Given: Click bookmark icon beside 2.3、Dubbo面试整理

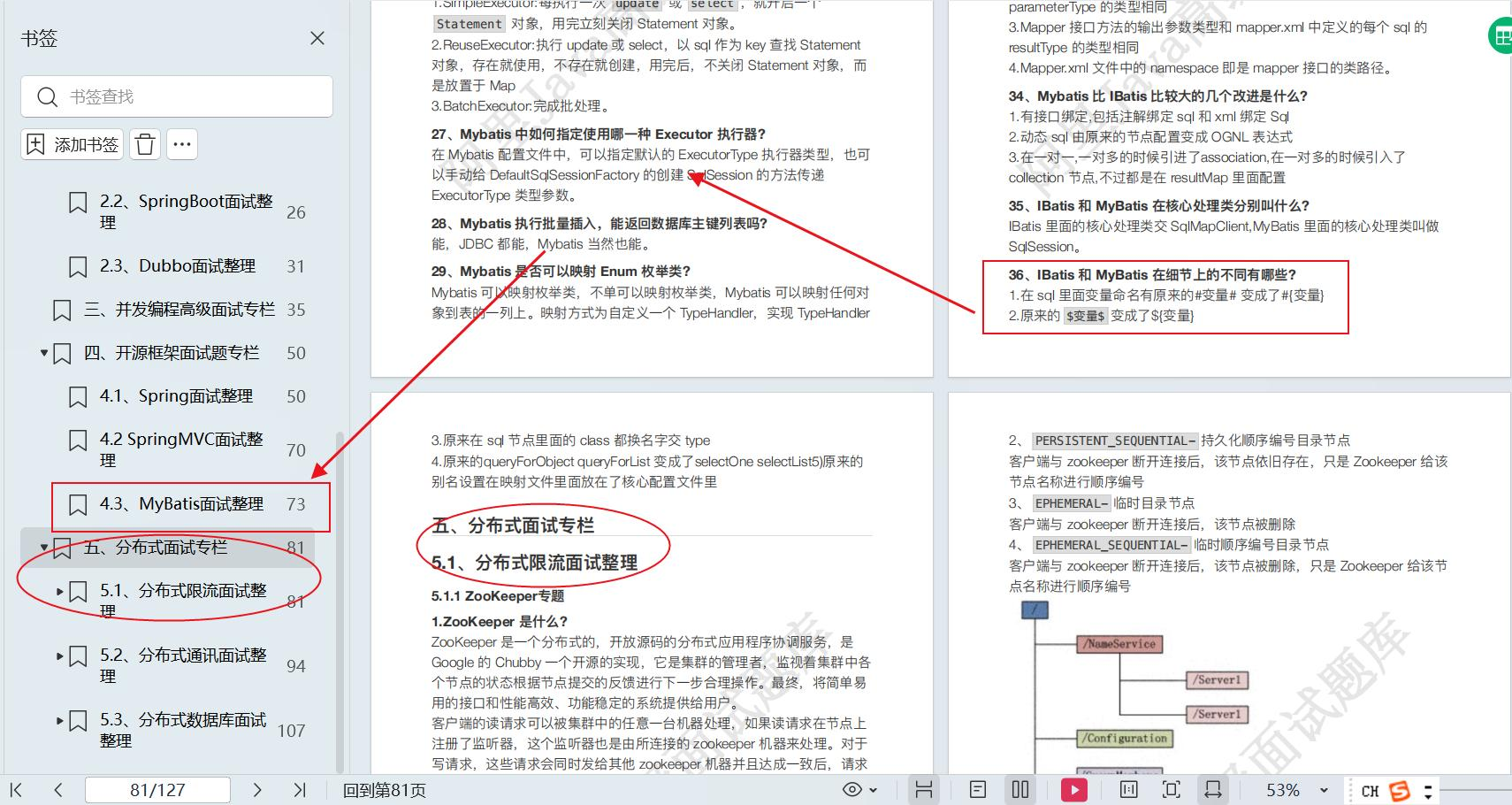Looking at the screenshot, I should 78,266.
